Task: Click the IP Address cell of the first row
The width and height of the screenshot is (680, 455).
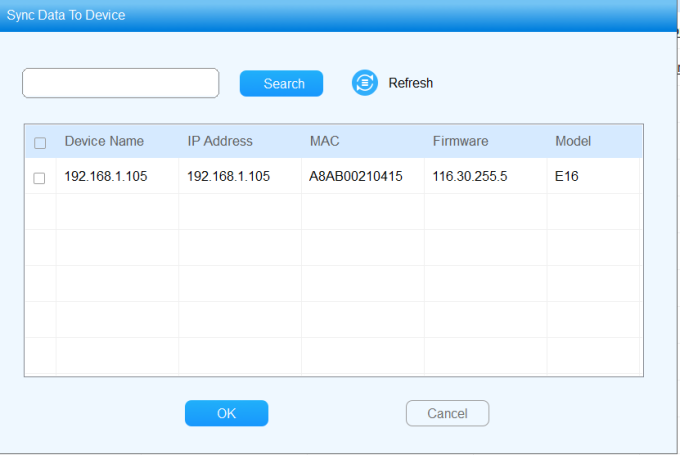Action: 228,177
